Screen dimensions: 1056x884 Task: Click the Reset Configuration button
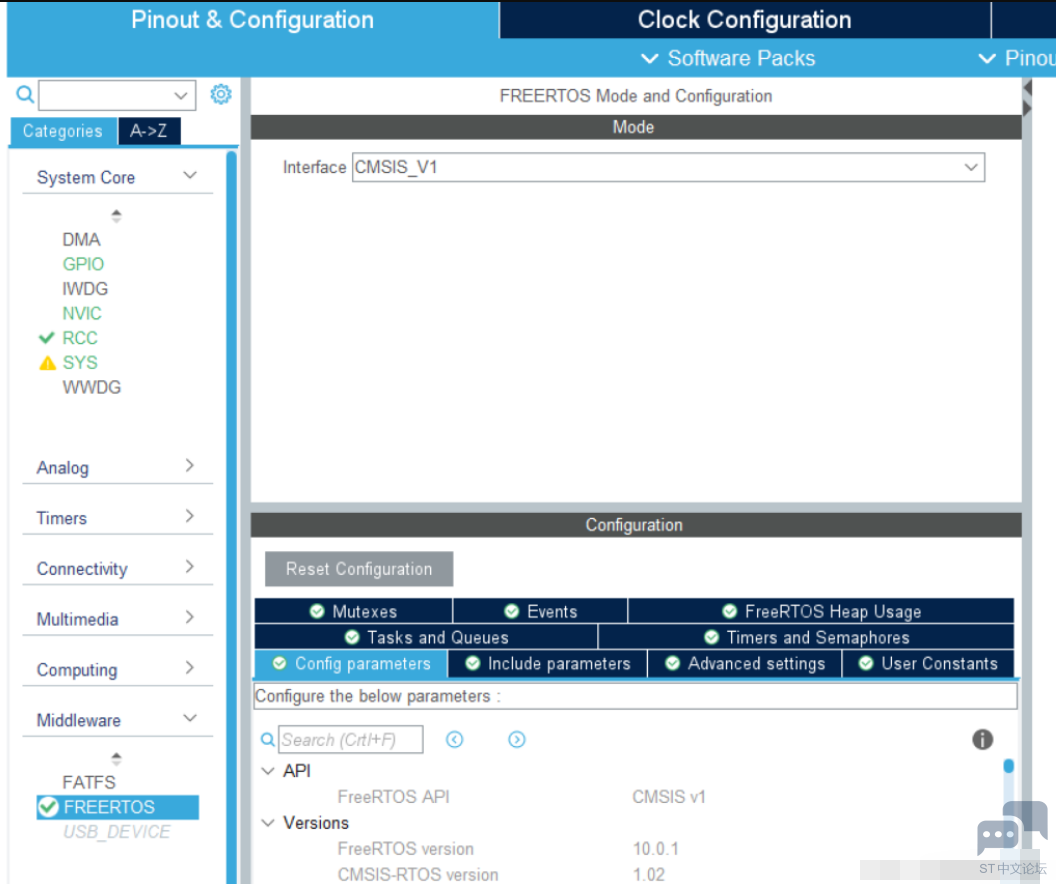coord(359,569)
